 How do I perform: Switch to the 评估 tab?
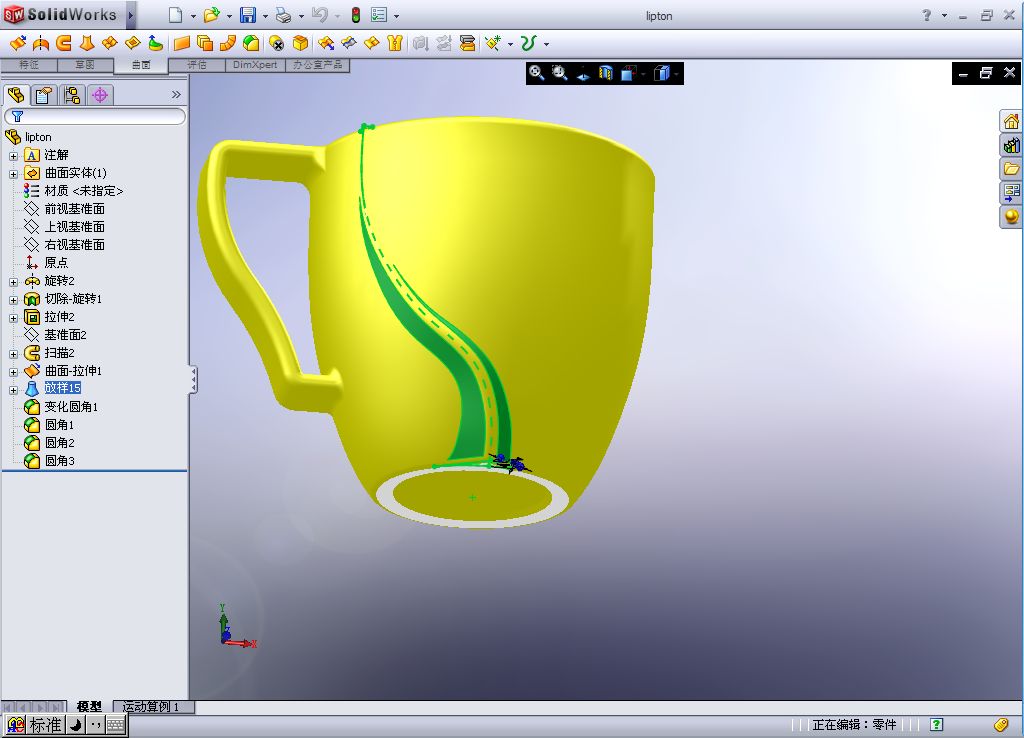click(x=197, y=65)
